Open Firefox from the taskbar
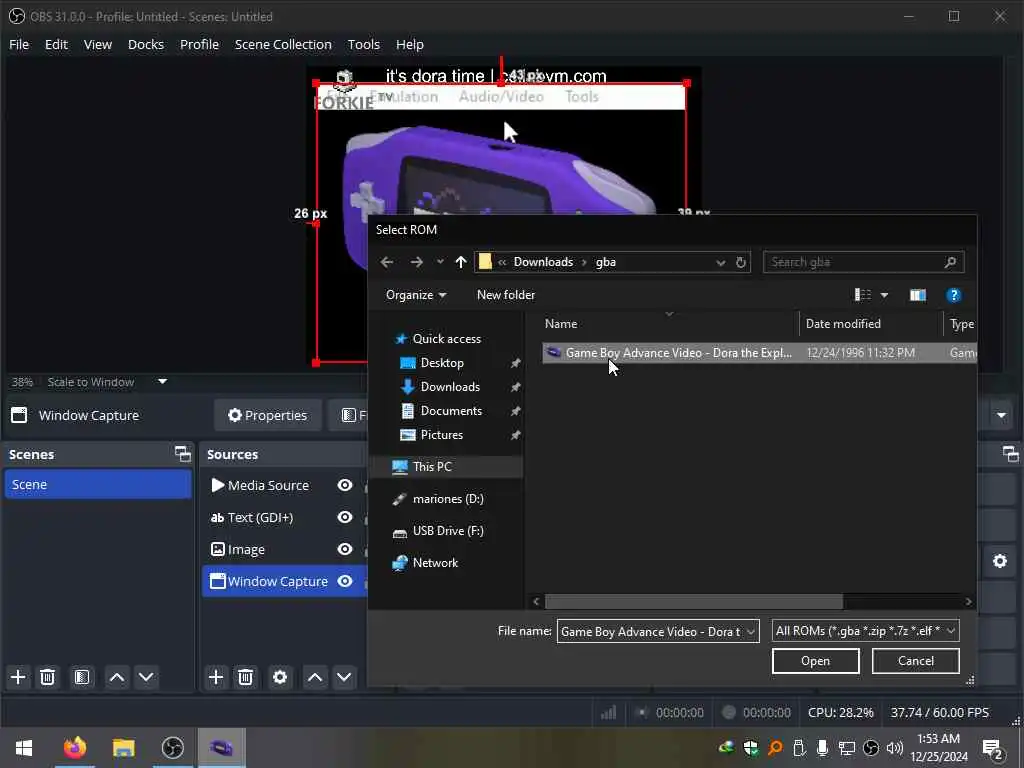 click(x=74, y=748)
